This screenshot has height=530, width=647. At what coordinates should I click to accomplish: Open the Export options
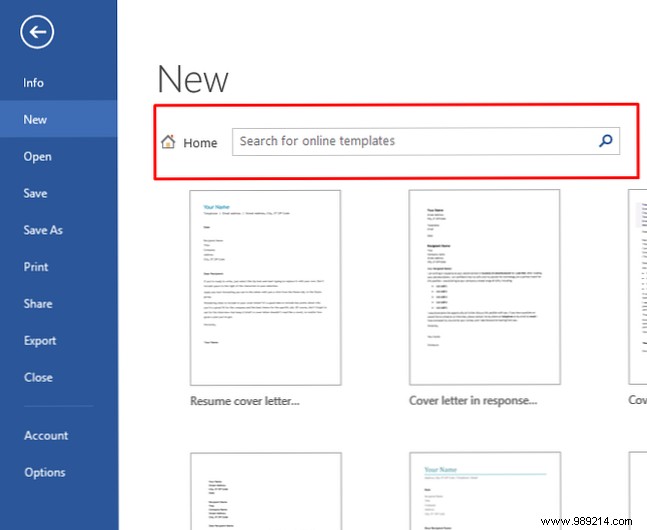[40, 341]
